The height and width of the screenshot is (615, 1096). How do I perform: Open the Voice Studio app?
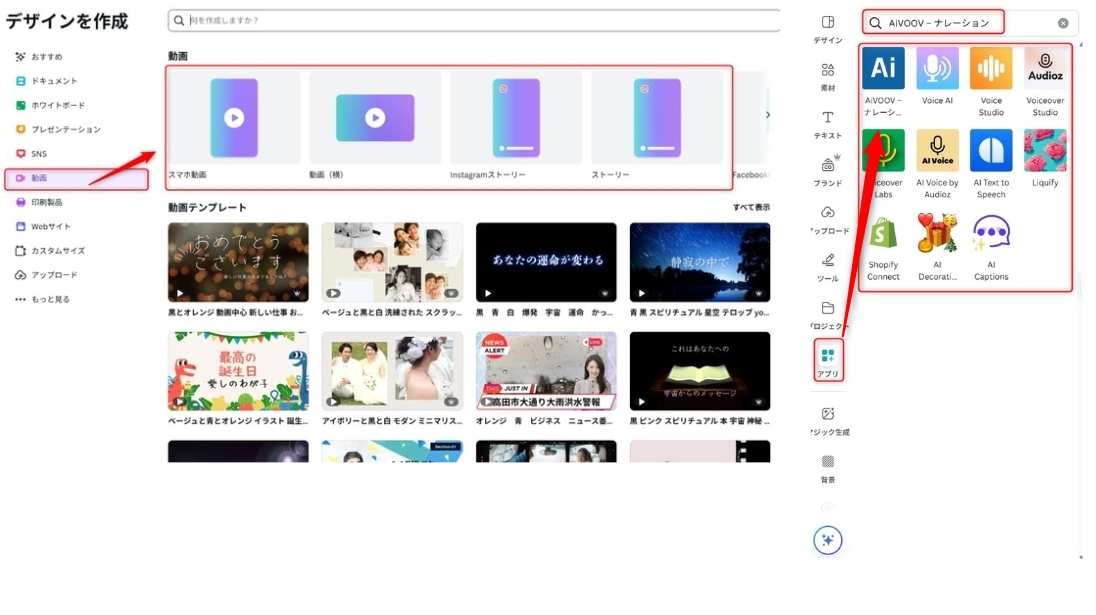point(991,68)
